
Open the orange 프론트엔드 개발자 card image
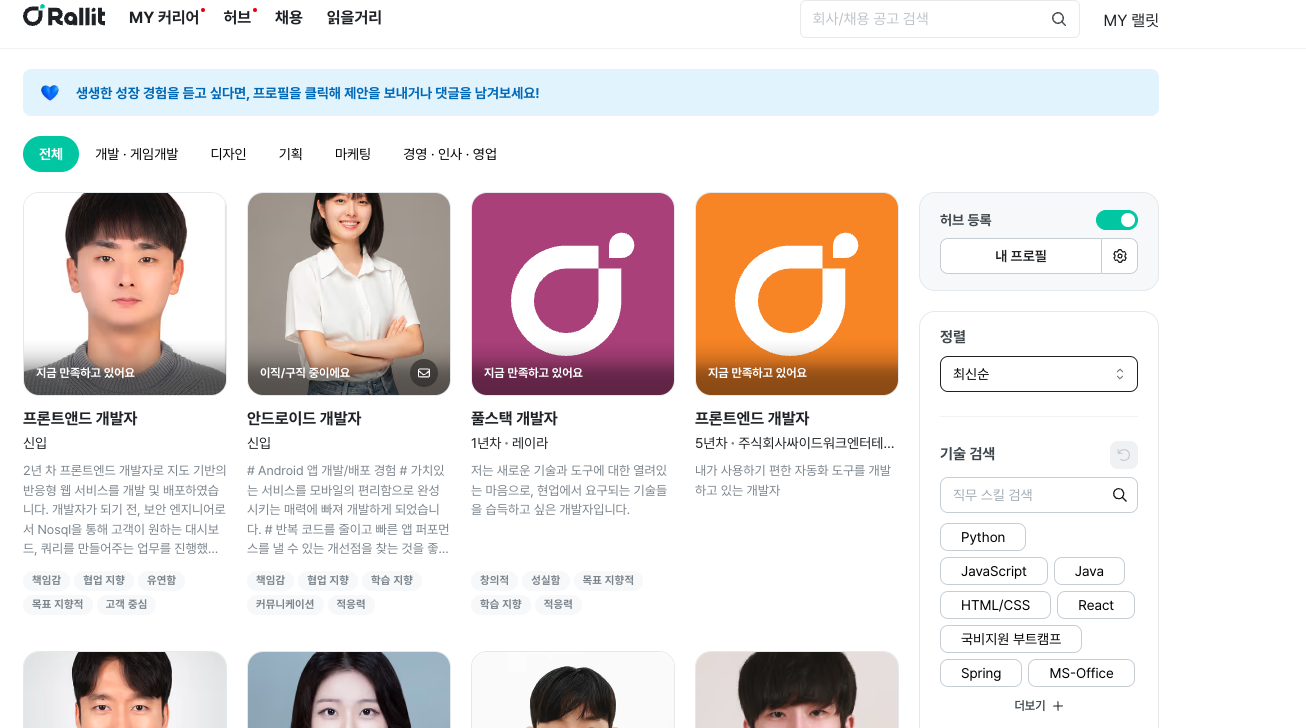coord(797,294)
